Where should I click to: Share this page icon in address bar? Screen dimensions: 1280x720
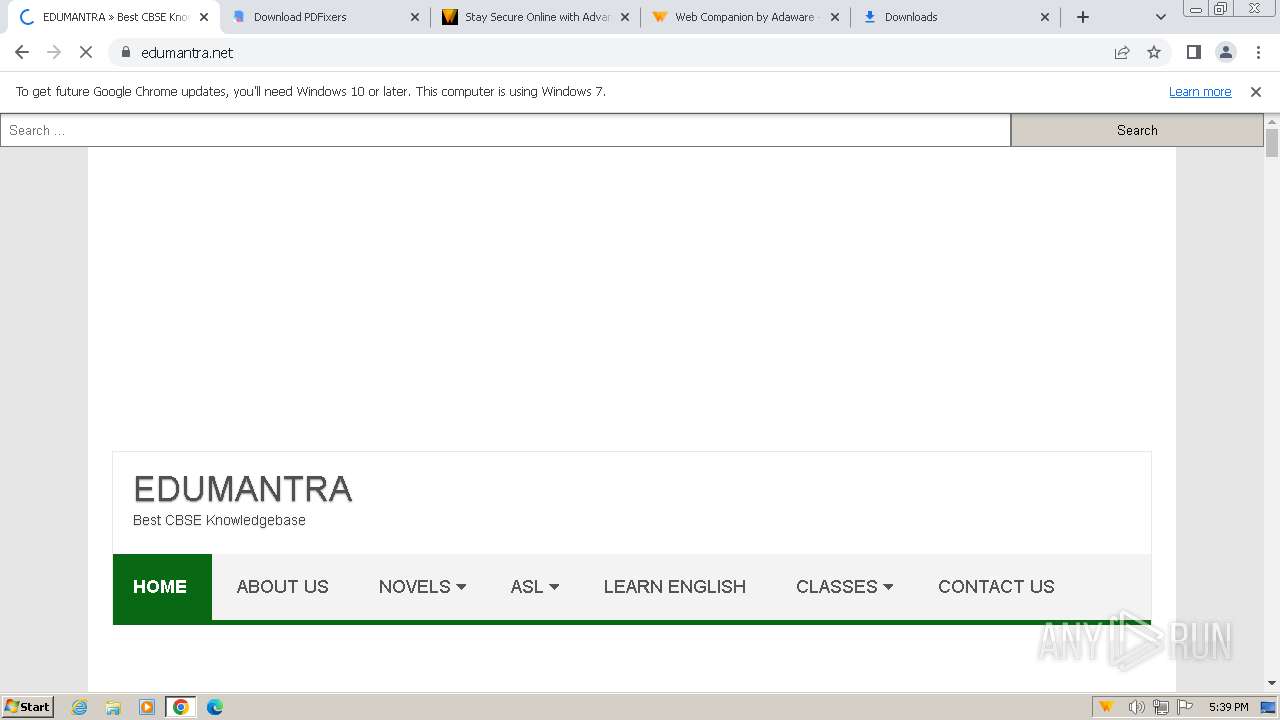click(1122, 52)
